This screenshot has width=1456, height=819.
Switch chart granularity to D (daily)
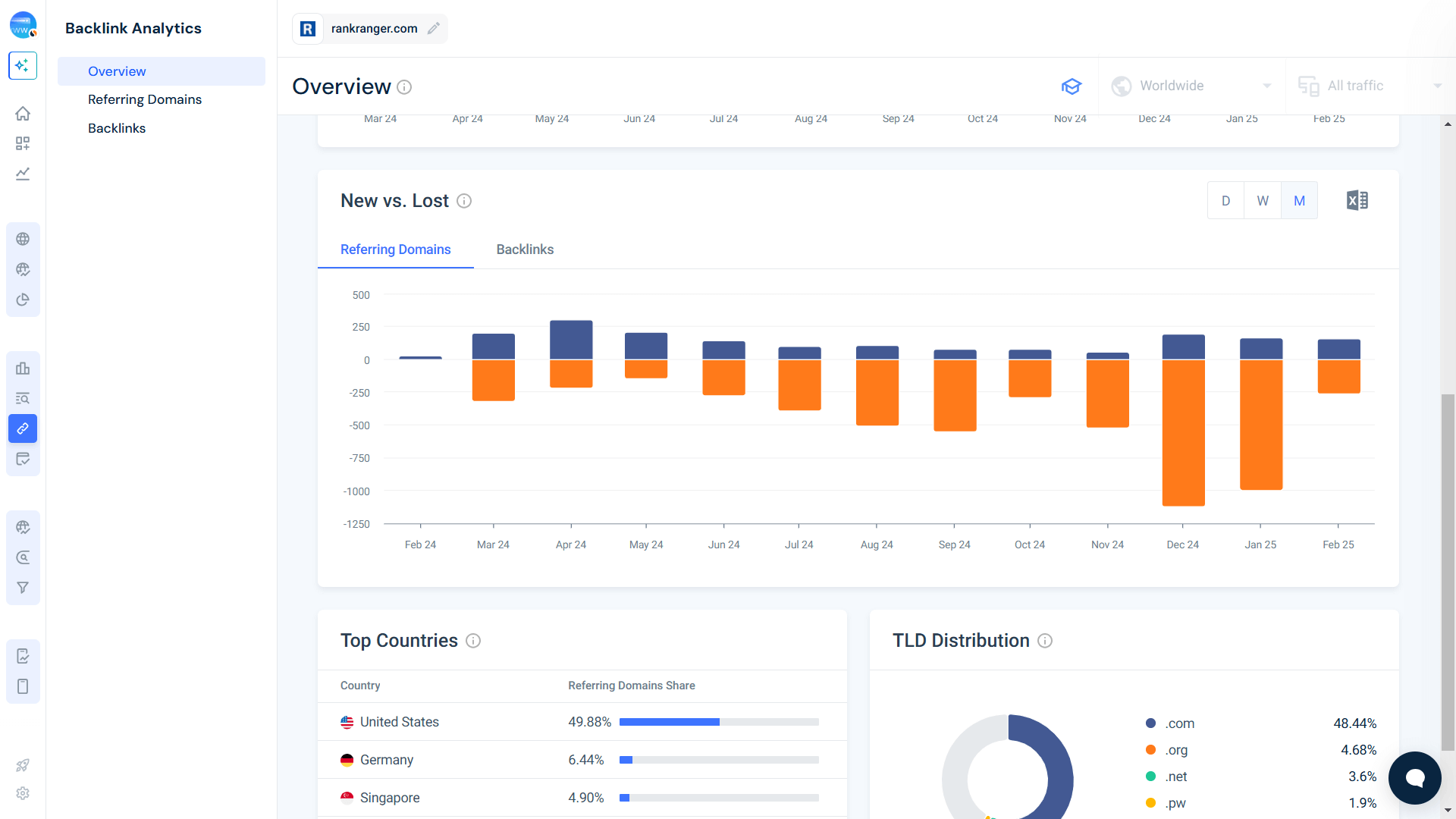[1225, 201]
